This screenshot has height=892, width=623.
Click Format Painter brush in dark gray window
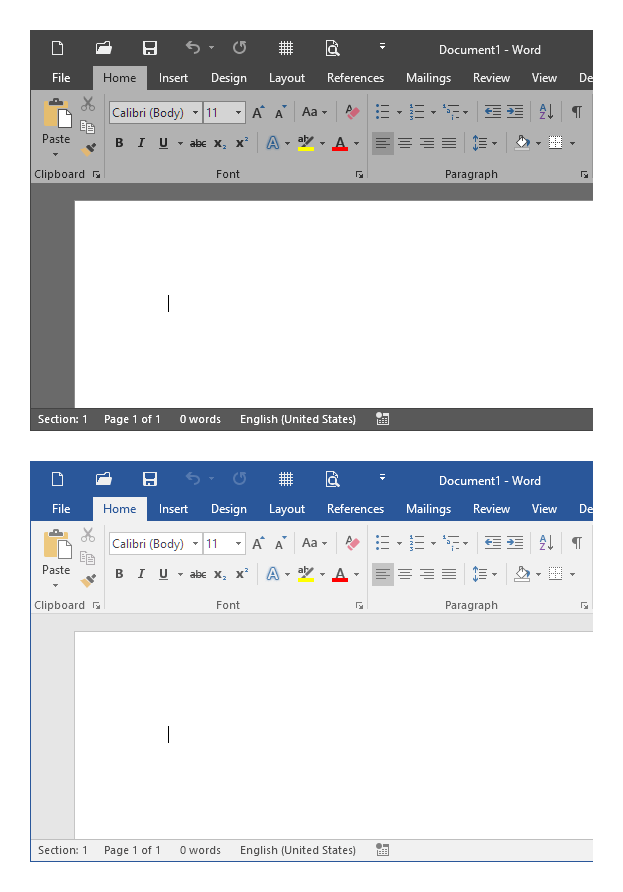[x=88, y=149]
